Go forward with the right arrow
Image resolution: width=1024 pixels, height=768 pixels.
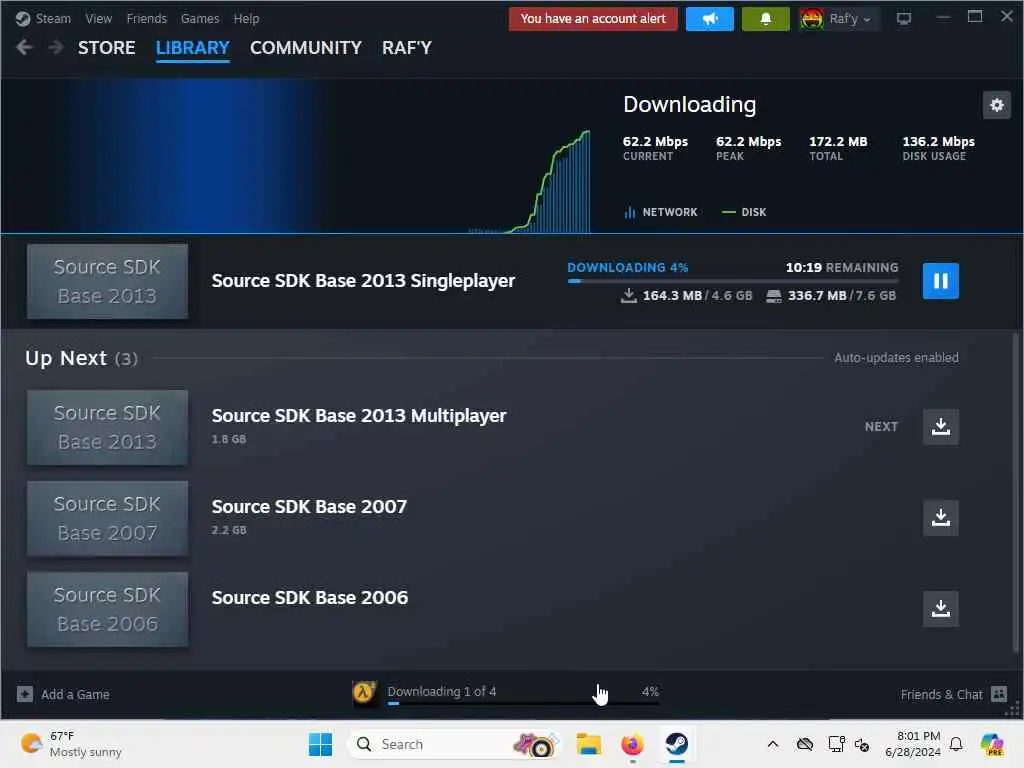(x=56, y=48)
